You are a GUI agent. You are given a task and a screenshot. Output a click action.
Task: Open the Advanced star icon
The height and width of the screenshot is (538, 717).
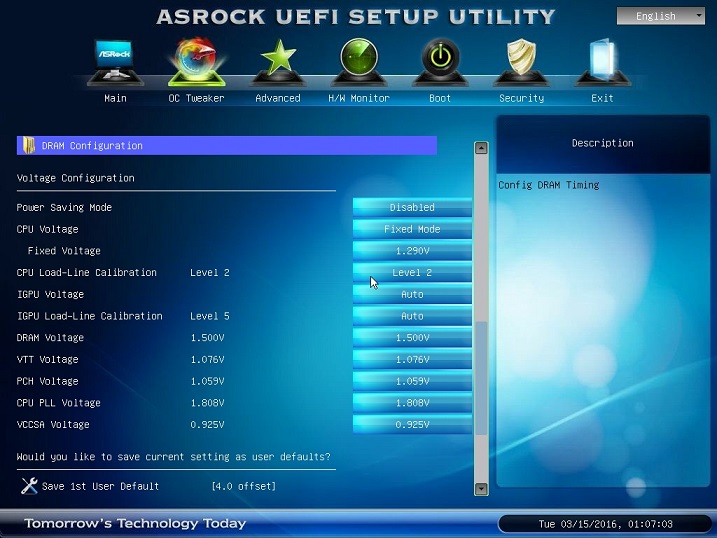tap(278, 62)
